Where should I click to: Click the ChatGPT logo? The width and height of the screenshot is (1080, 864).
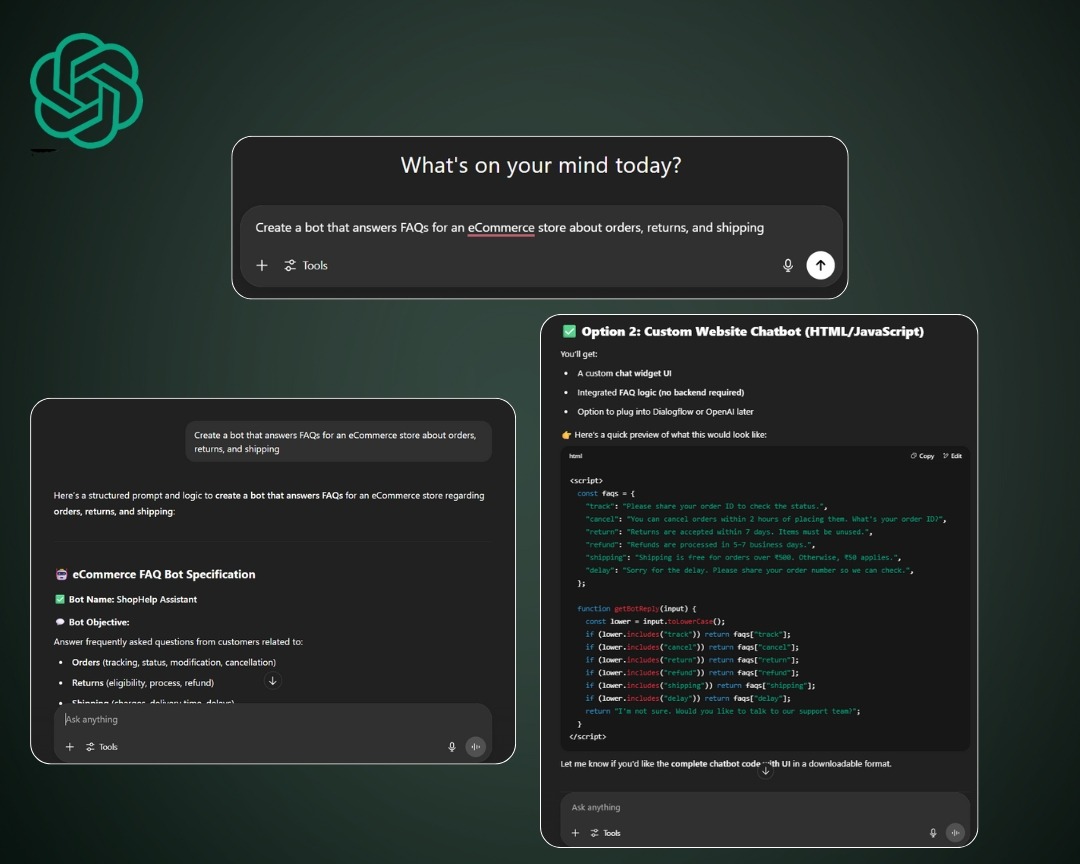[x=87, y=91]
